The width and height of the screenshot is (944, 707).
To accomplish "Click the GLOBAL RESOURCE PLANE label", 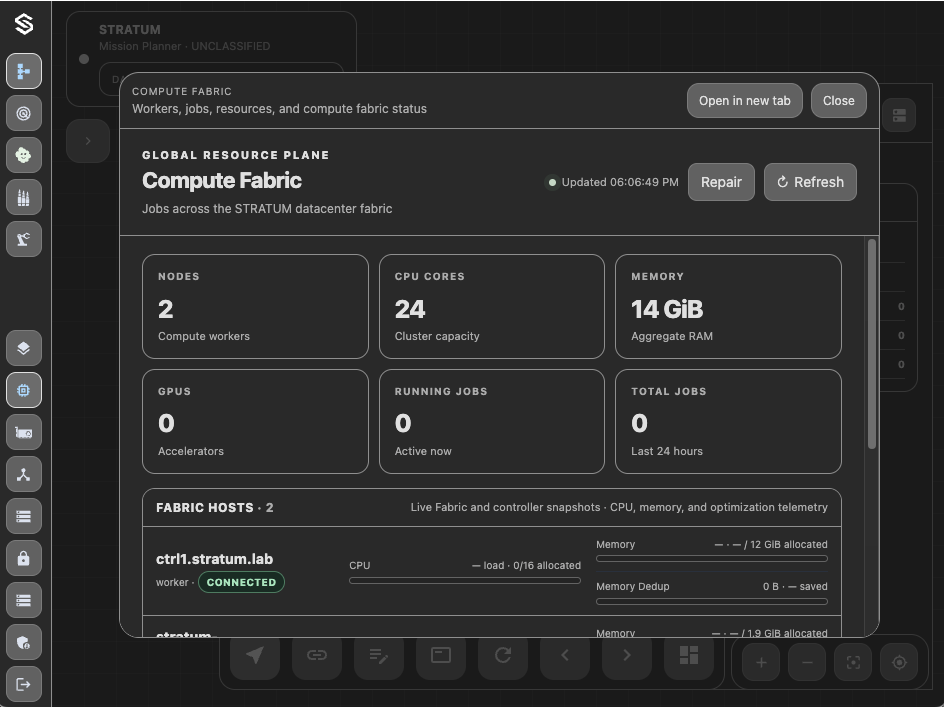I will pyautogui.click(x=235, y=155).
